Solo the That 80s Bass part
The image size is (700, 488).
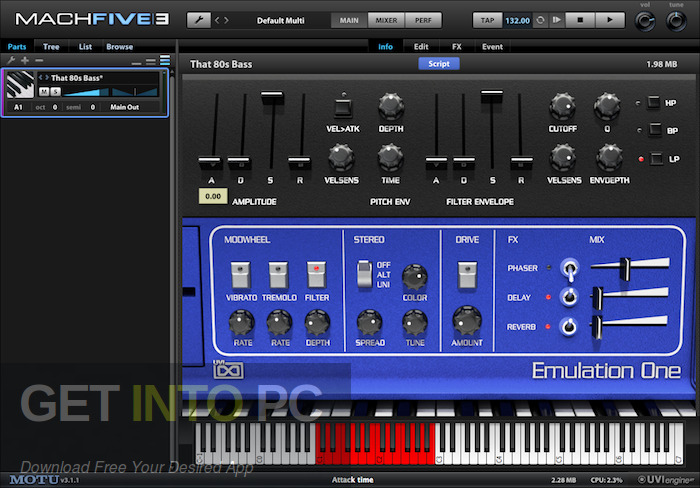55,92
